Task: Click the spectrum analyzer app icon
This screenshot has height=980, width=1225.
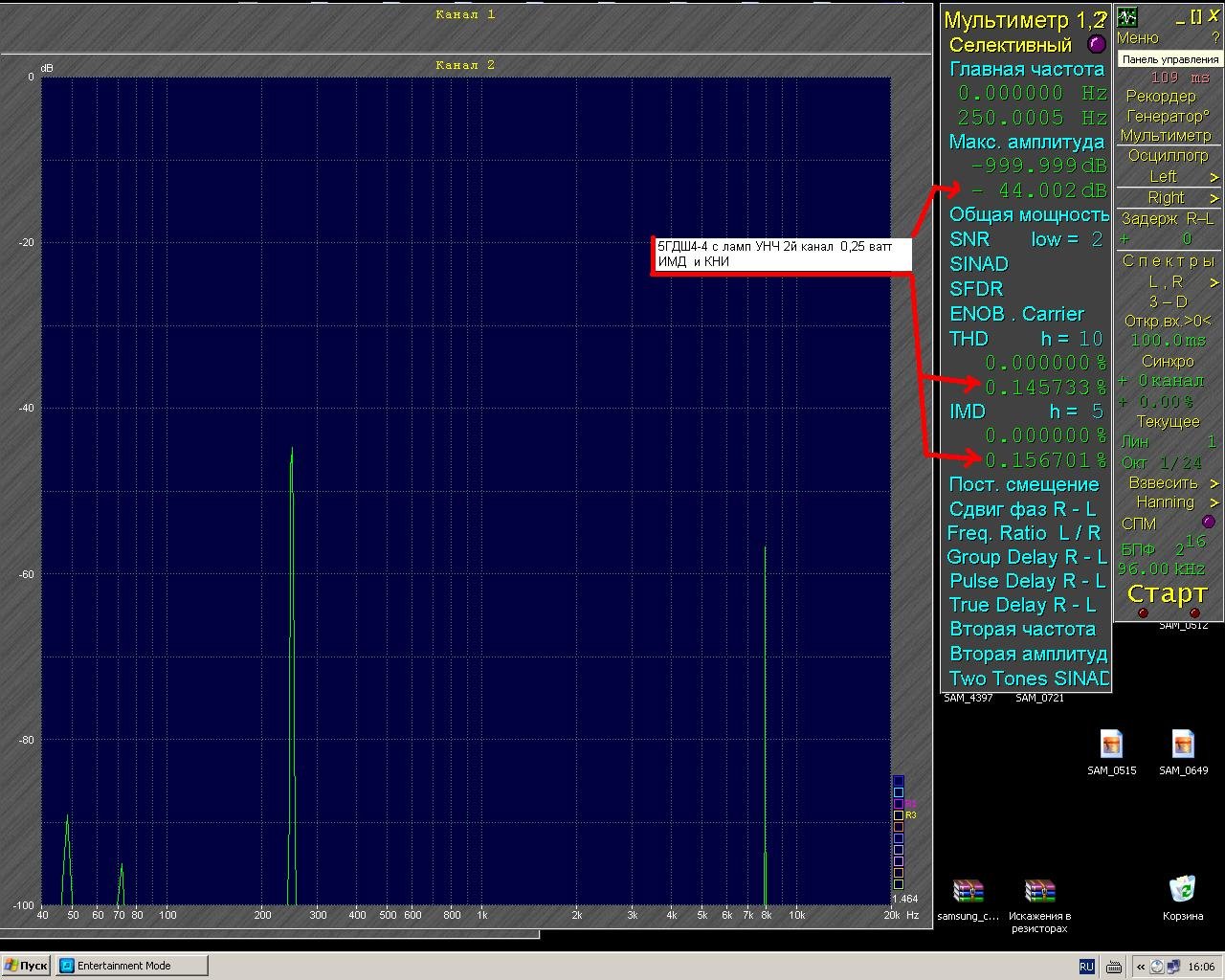Action: (x=1128, y=17)
